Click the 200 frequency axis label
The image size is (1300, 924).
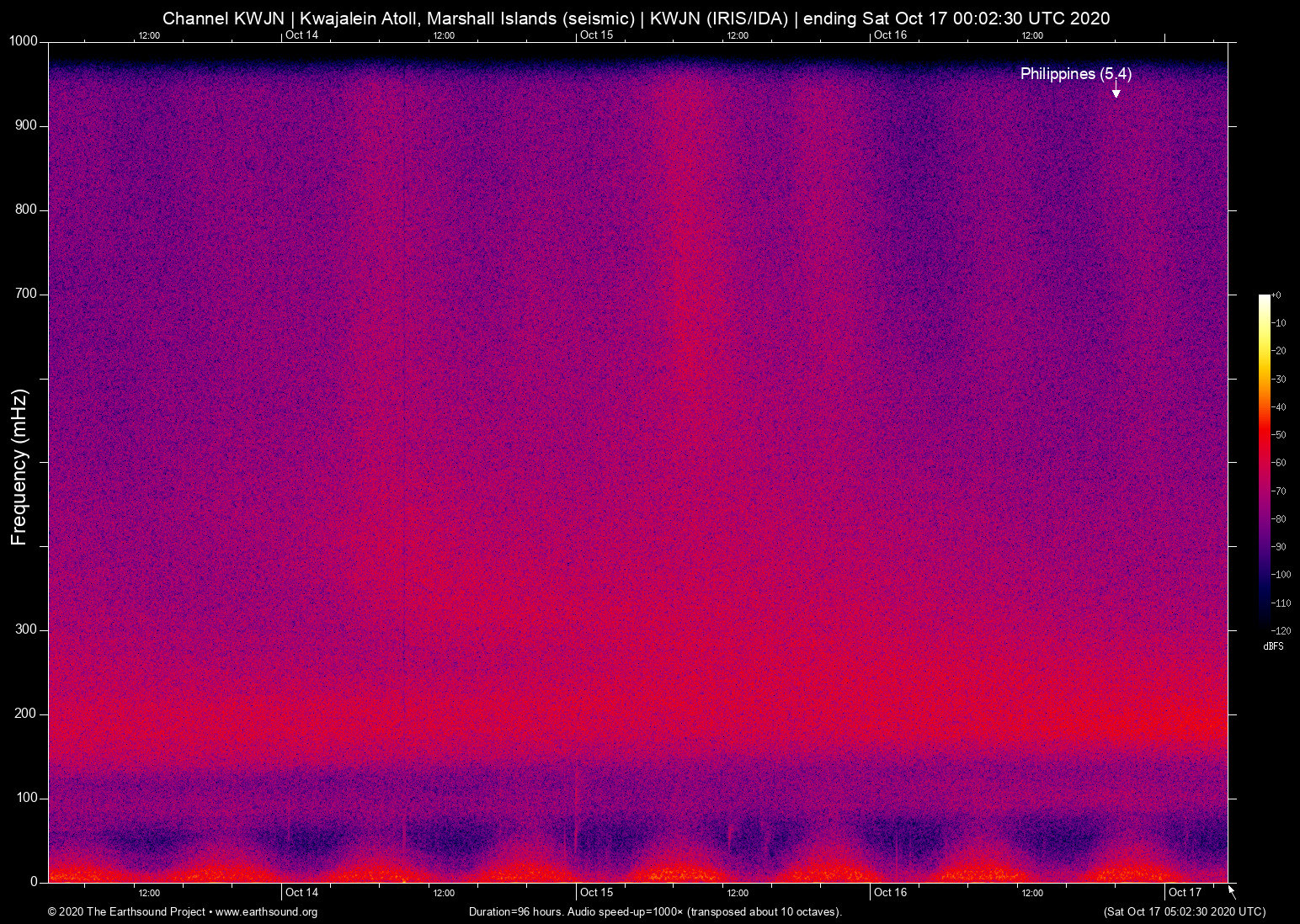(26, 714)
